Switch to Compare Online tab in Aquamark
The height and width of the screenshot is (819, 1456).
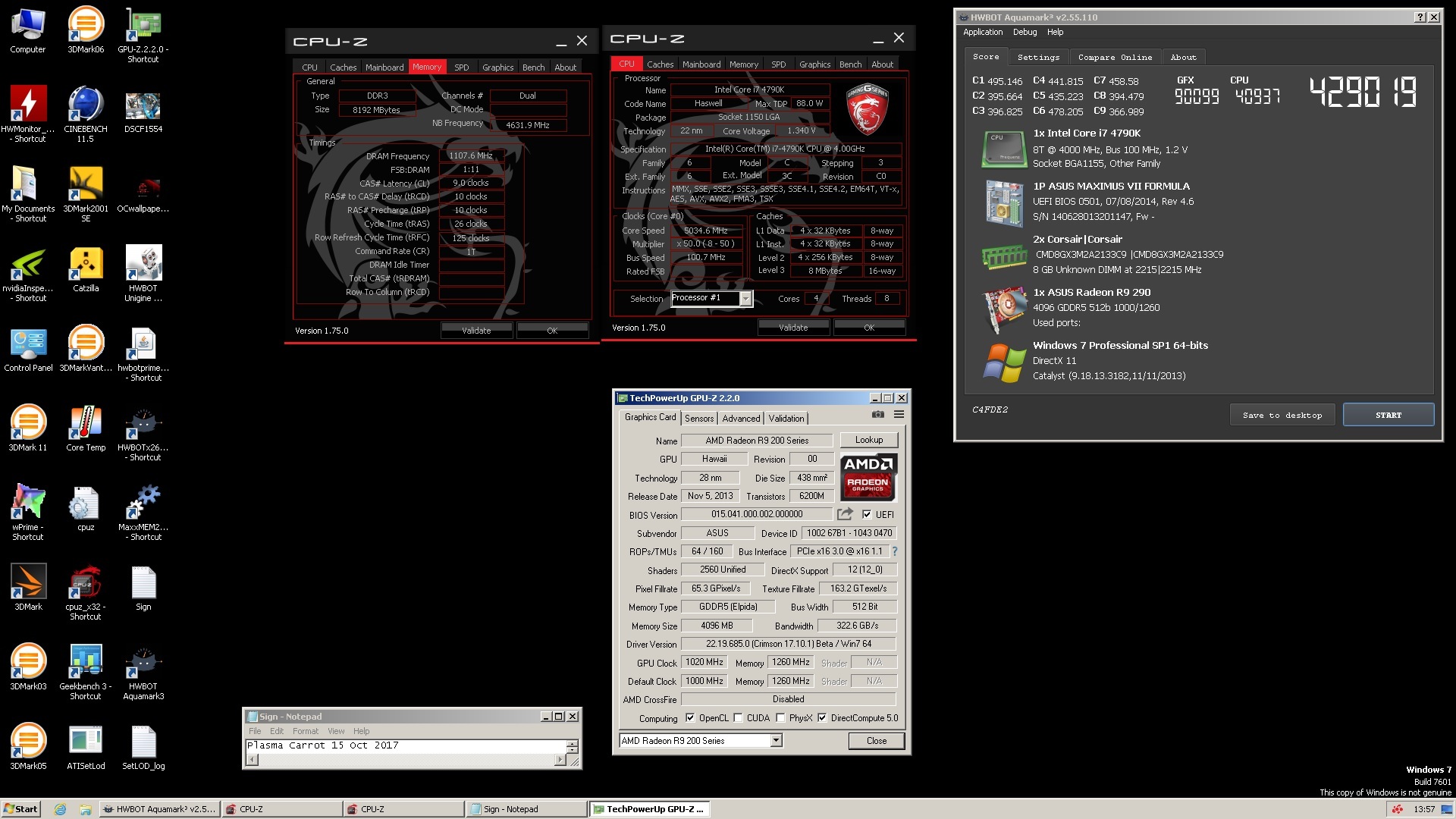click(x=1115, y=57)
